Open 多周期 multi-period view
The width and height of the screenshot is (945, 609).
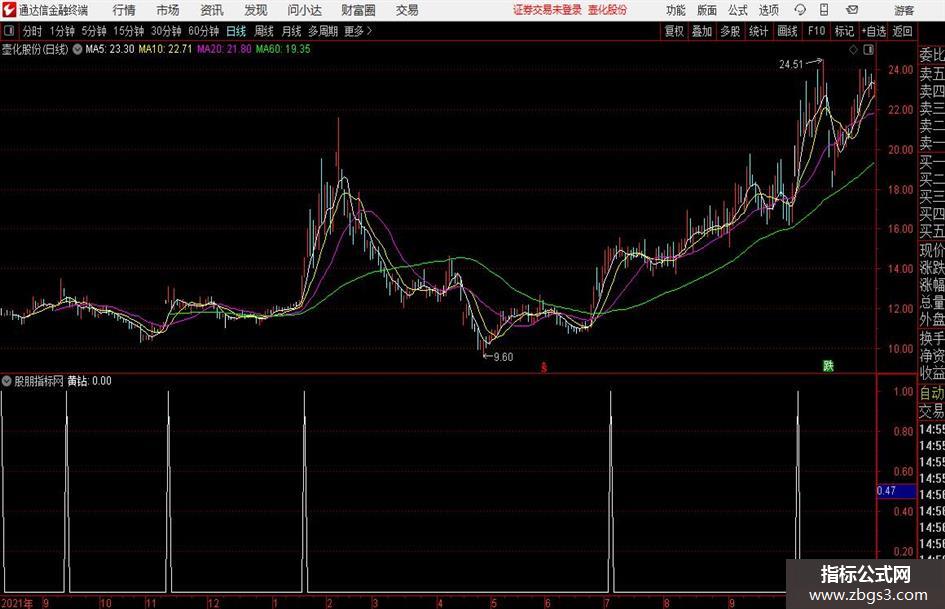coord(323,31)
